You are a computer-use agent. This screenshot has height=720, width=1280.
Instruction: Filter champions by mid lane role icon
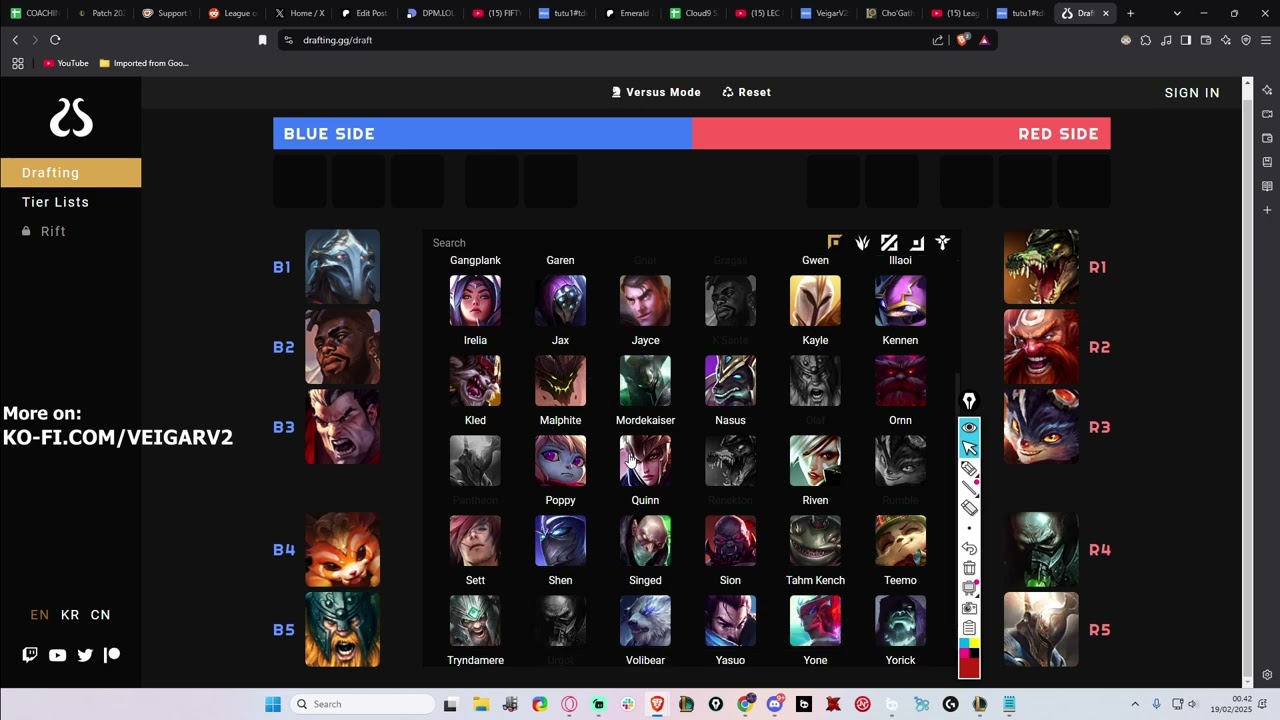click(889, 242)
